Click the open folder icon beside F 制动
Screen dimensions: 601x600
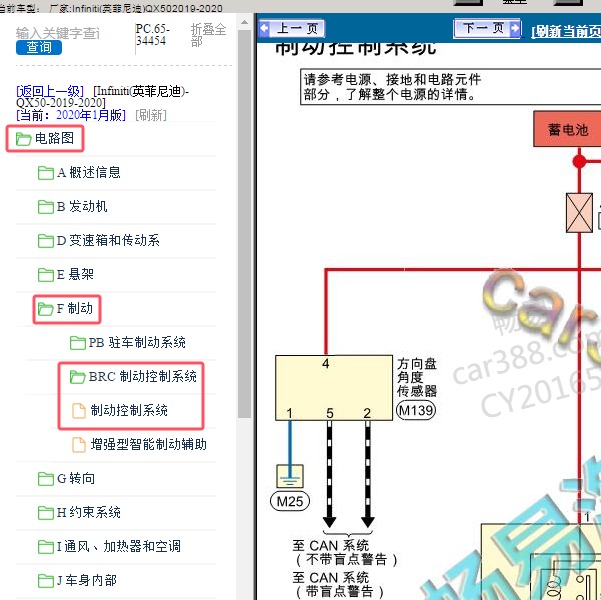point(45,309)
